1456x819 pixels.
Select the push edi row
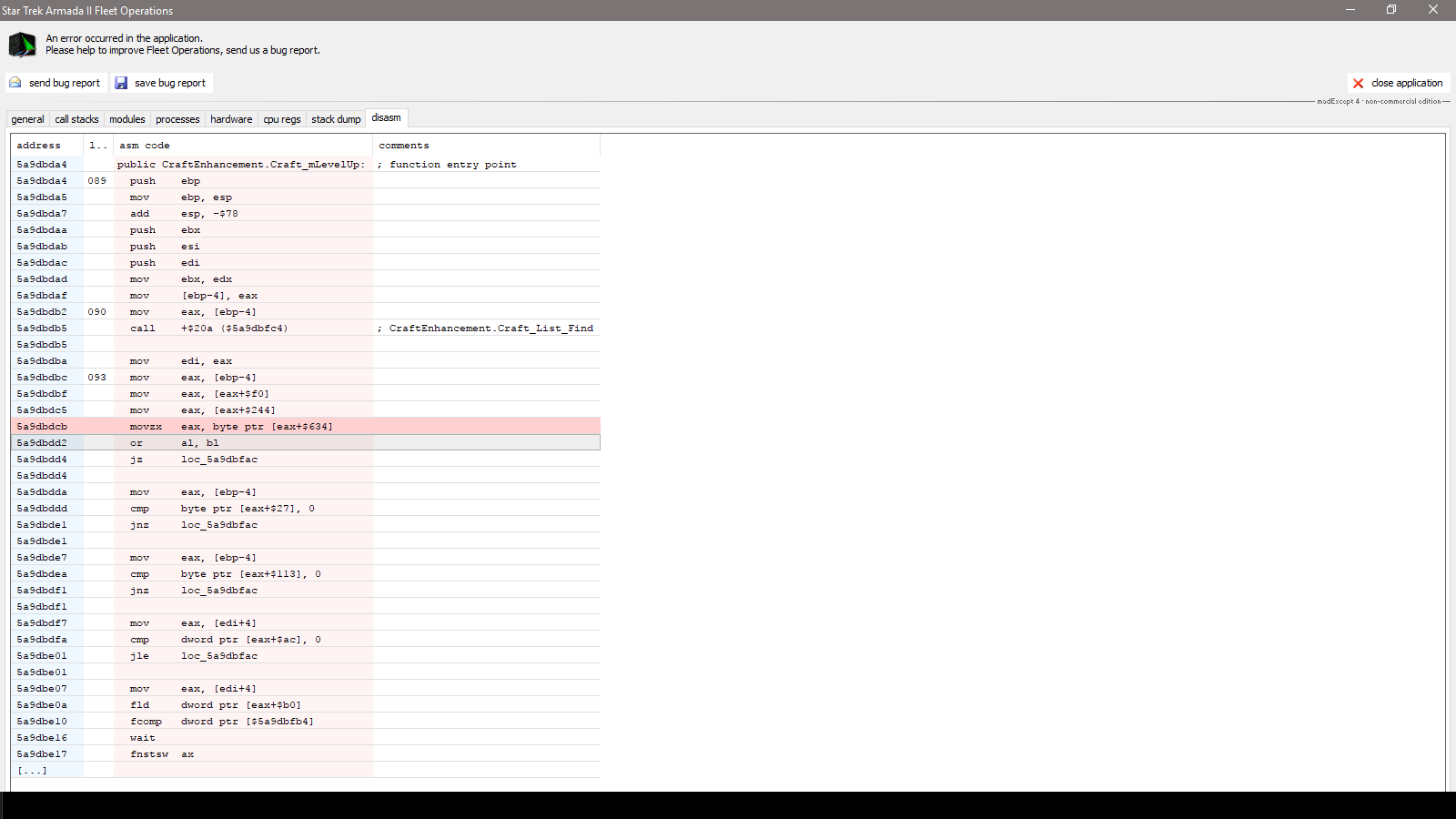306,263
